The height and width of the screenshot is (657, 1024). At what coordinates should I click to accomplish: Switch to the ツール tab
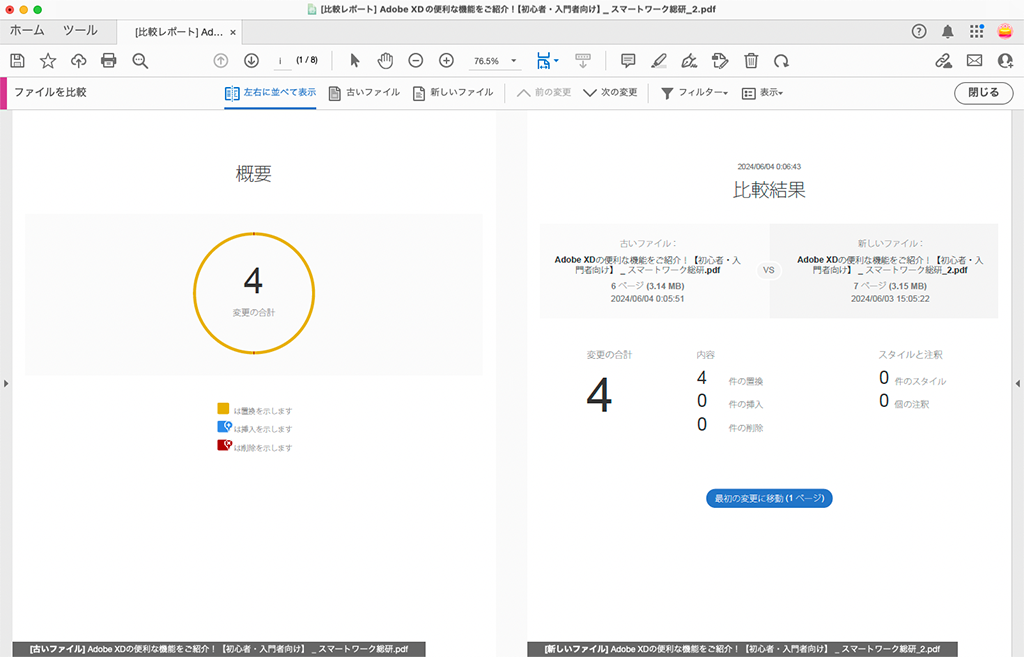(80, 31)
